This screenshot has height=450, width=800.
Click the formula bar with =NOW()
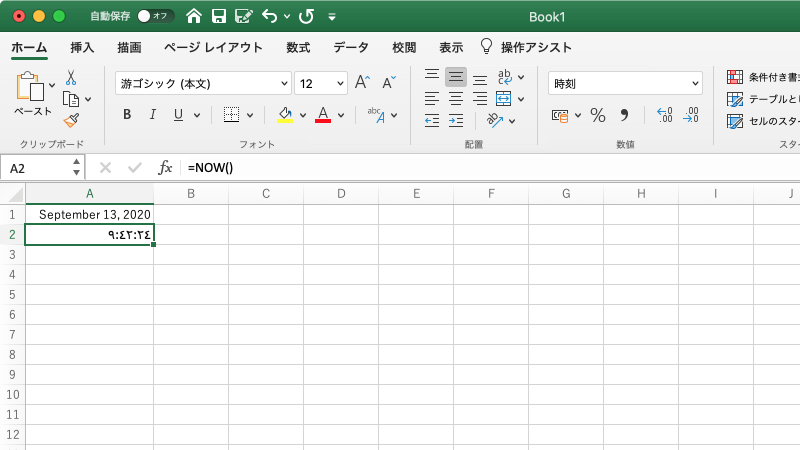tap(490, 168)
